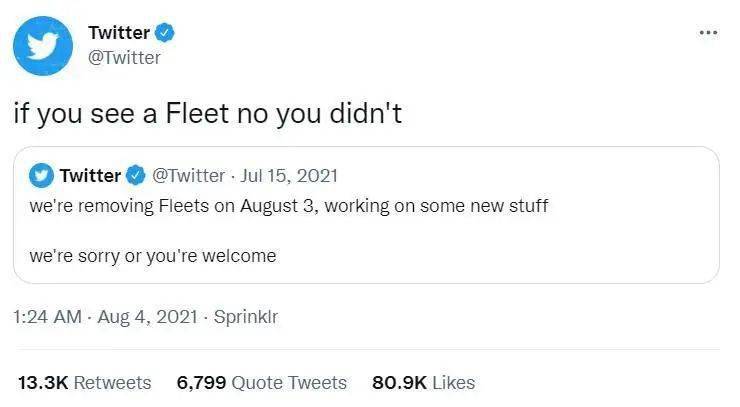Click the Twitter name in quoted tweet

coord(90,176)
